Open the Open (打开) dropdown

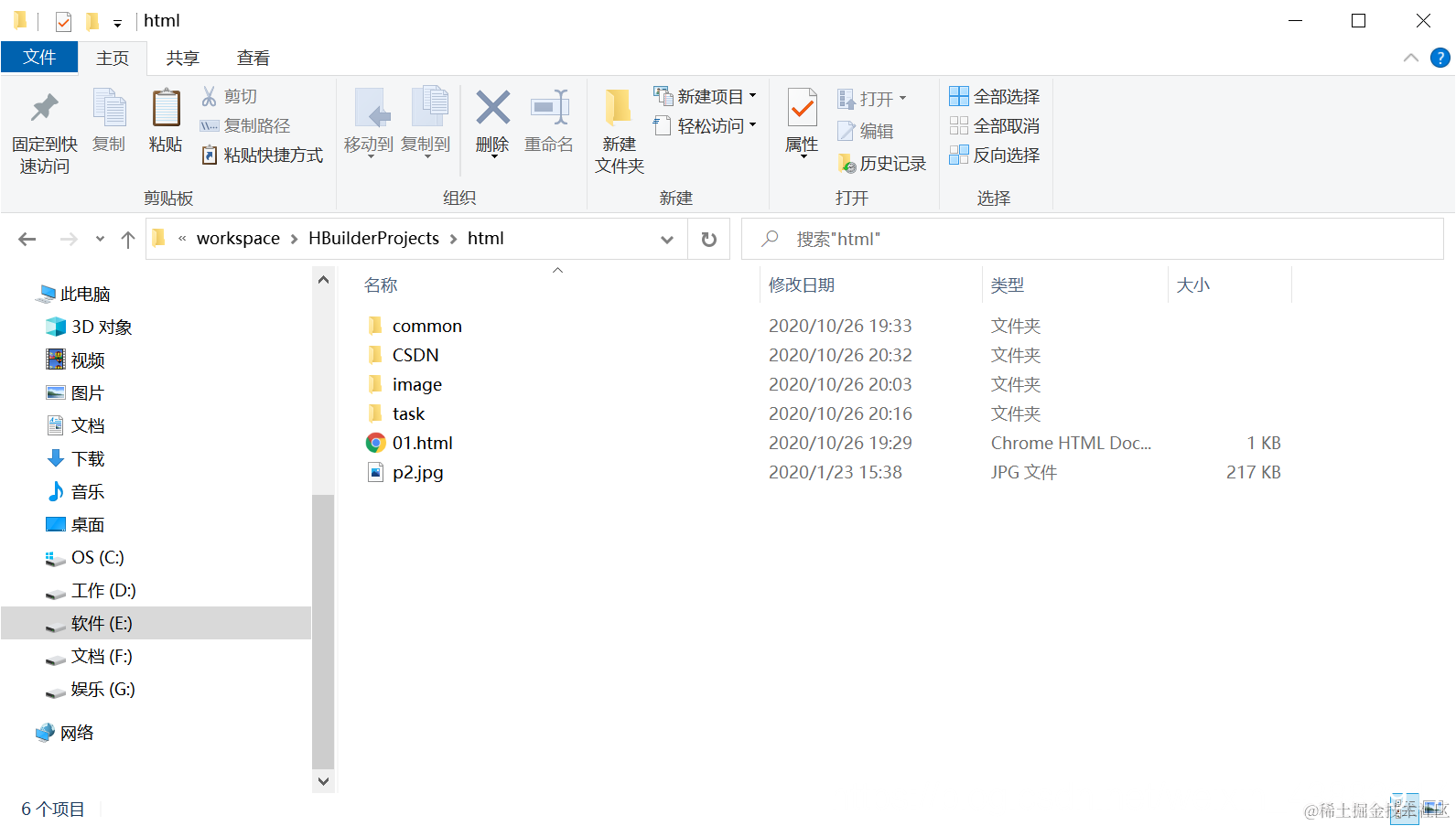click(x=871, y=98)
